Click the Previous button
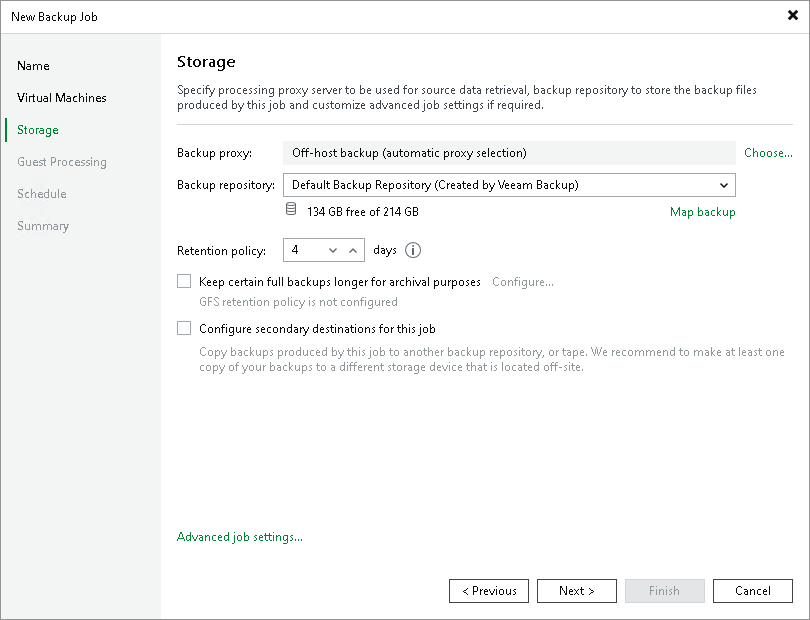810x620 pixels. [x=489, y=590]
